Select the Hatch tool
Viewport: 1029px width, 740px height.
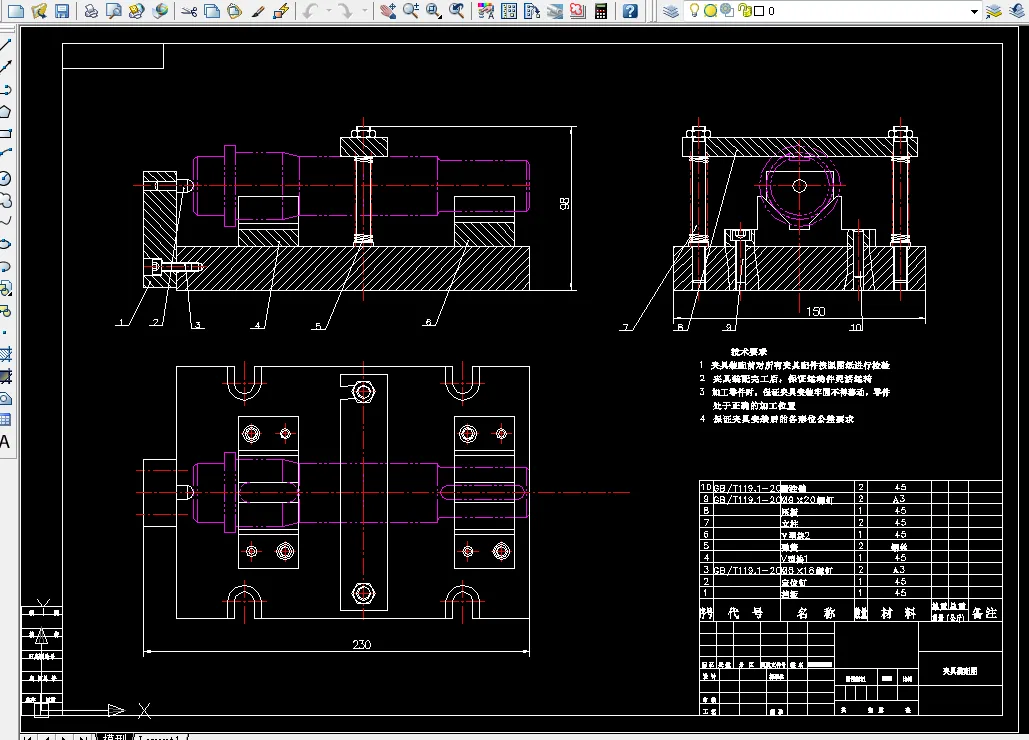[5, 355]
